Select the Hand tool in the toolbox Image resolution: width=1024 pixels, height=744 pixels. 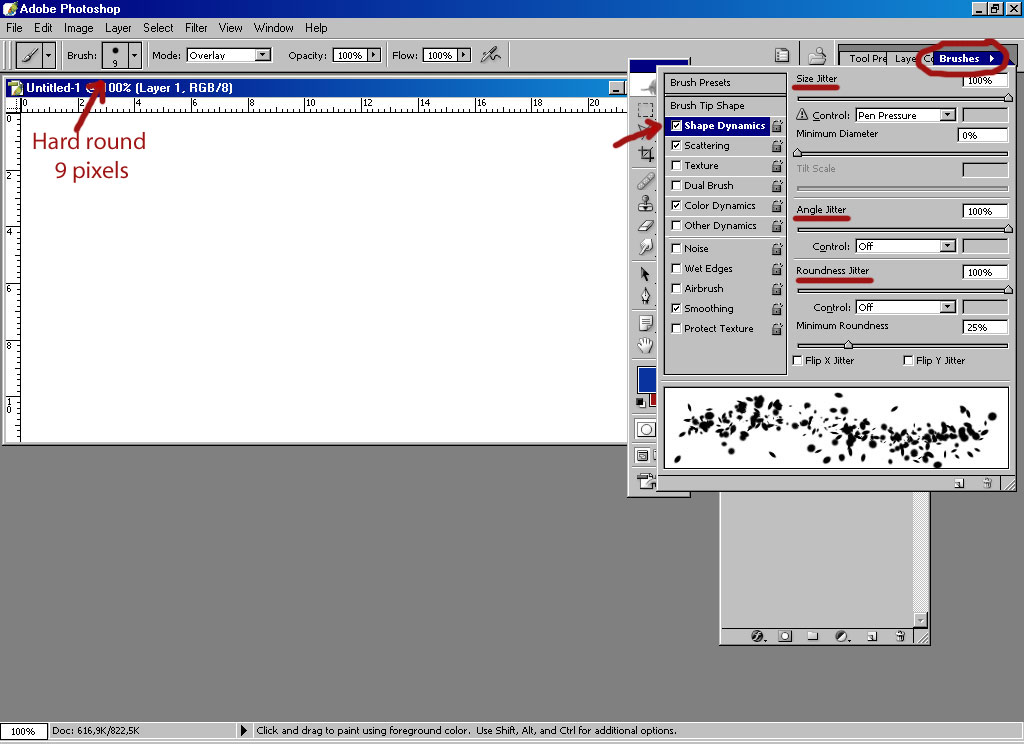click(x=646, y=345)
